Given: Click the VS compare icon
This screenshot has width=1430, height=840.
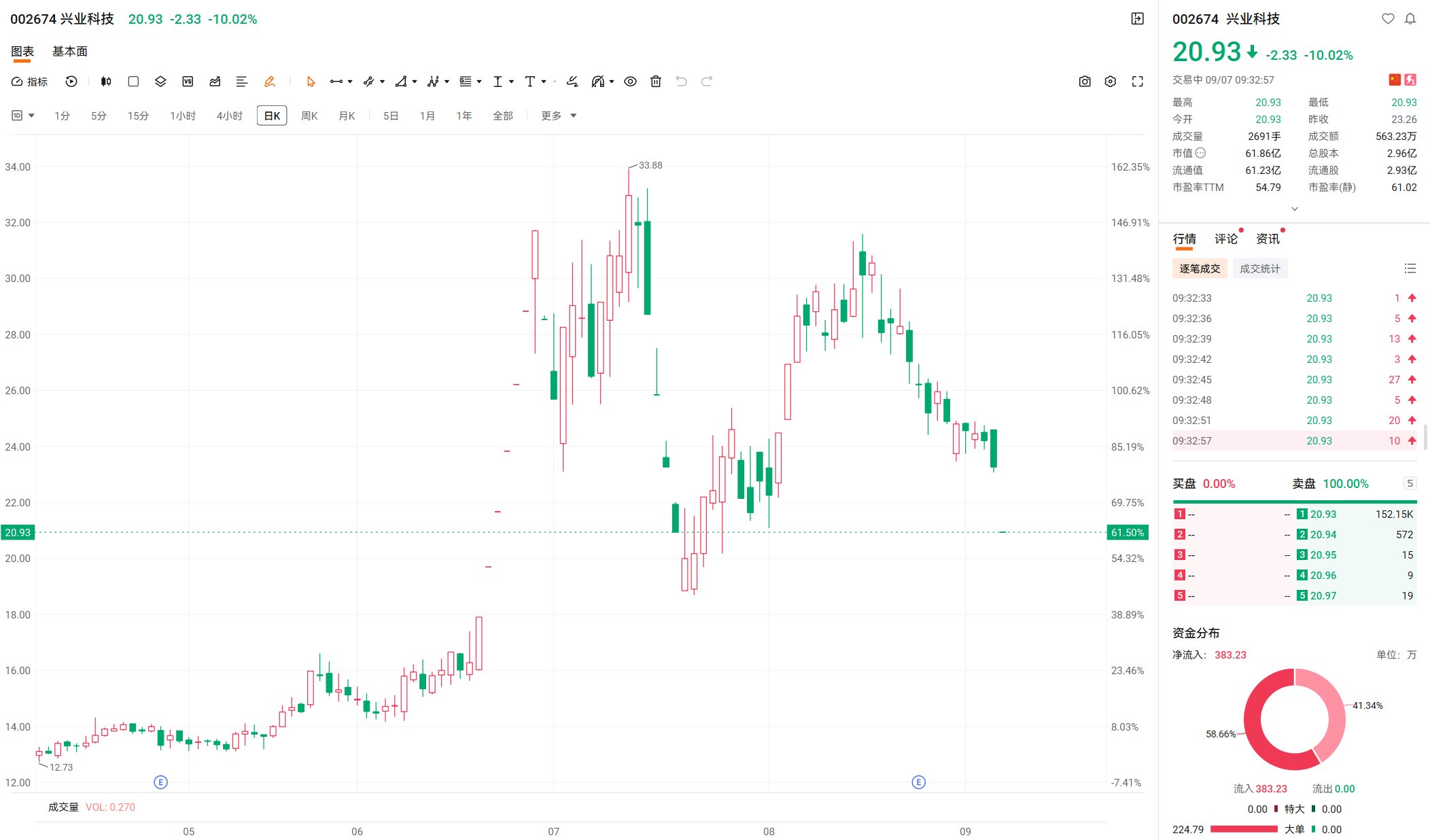Looking at the screenshot, I should coord(188,82).
